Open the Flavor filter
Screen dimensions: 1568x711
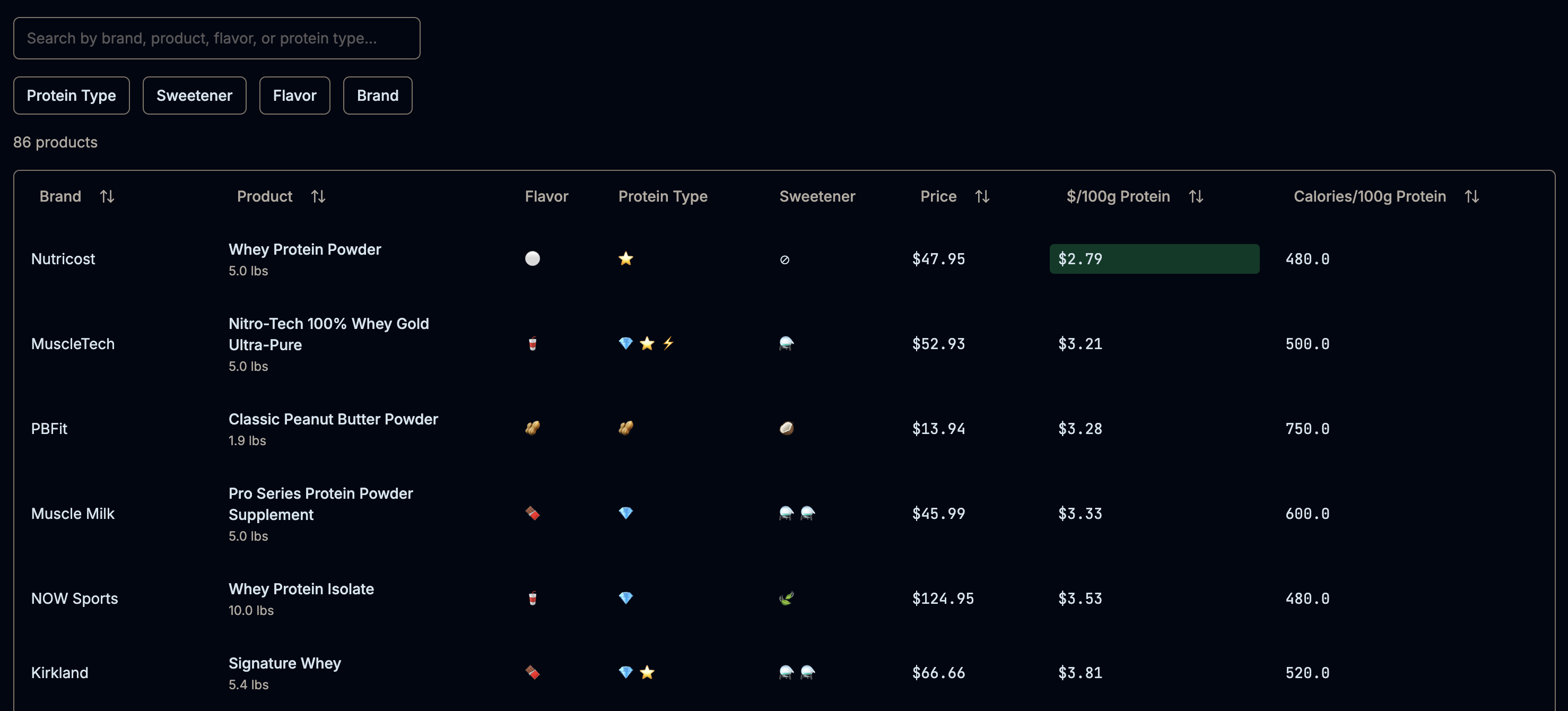coord(294,95)
